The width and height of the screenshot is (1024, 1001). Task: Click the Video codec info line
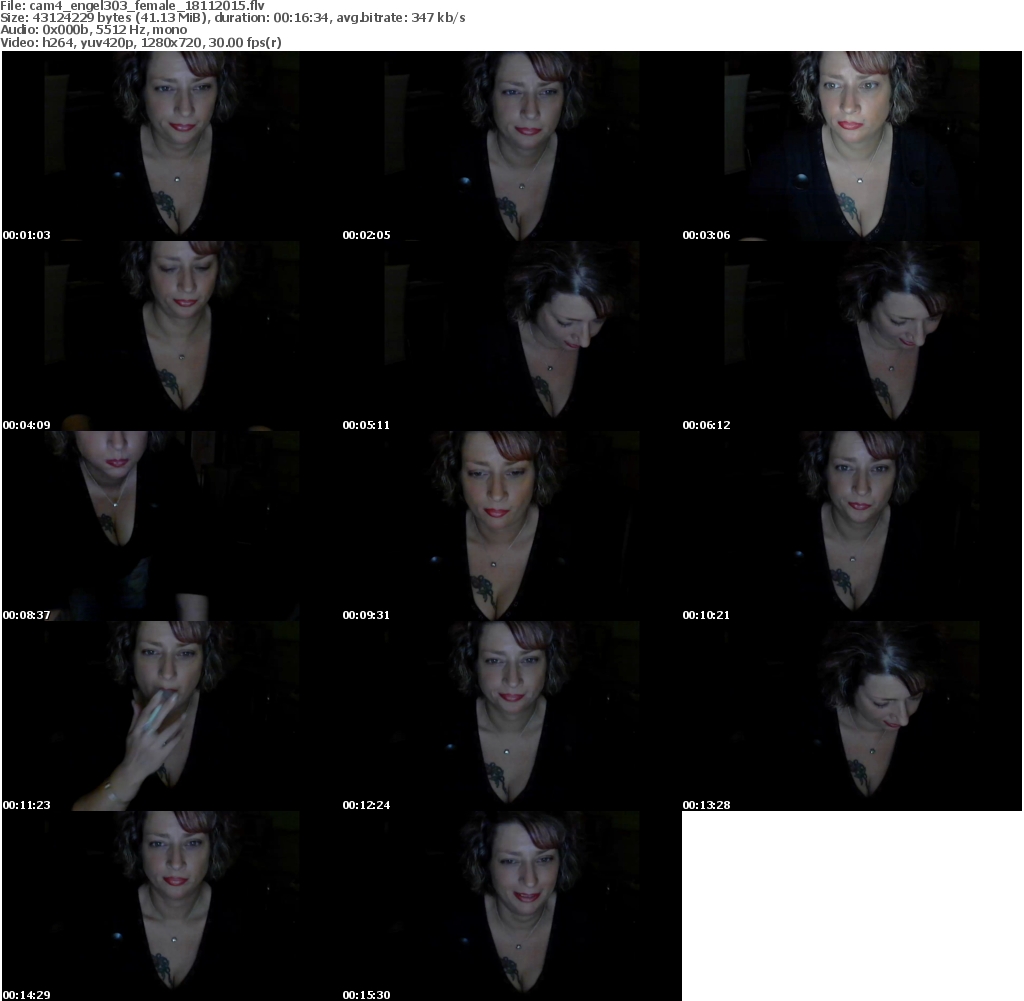141,42
